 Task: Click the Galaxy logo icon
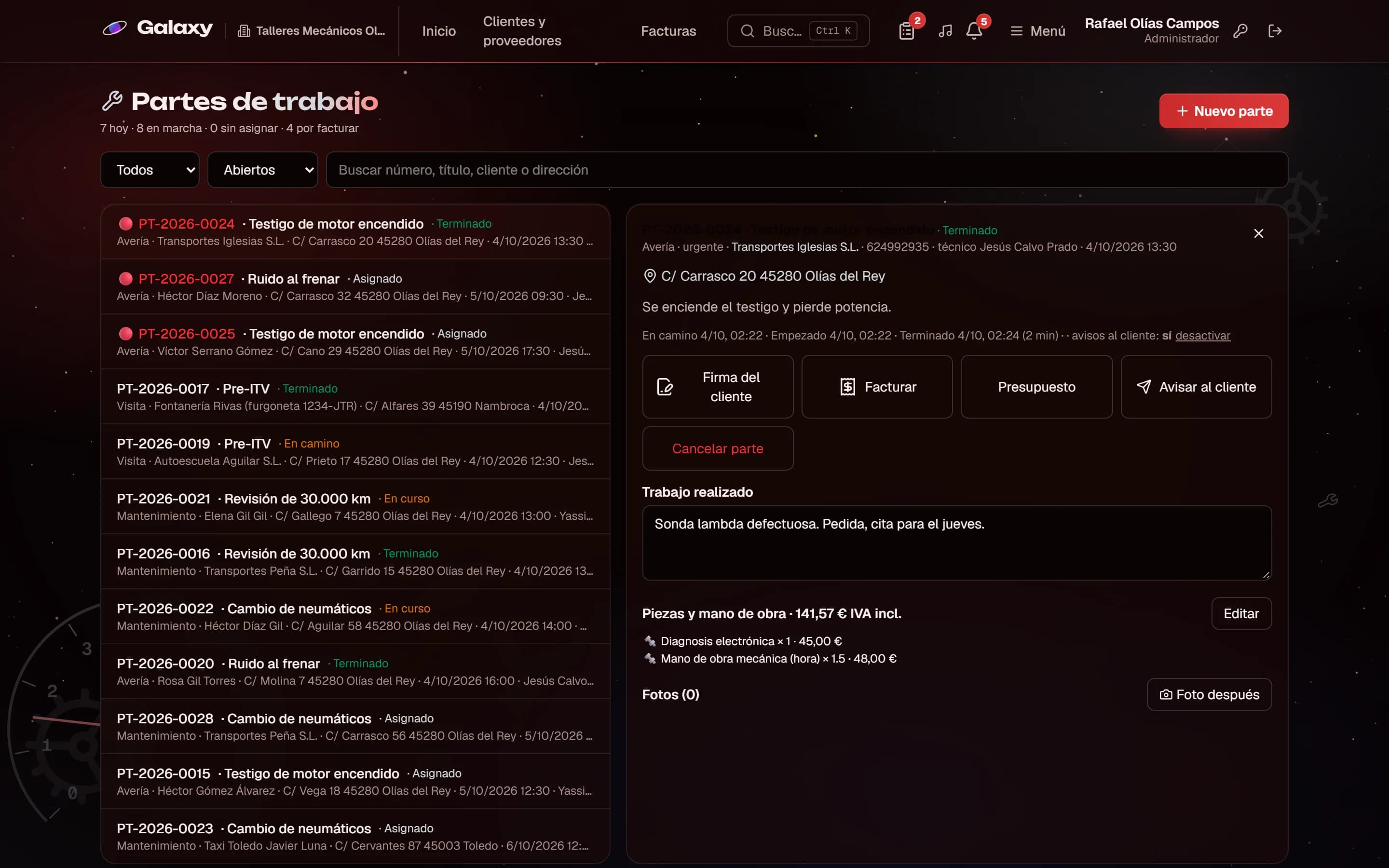click(x=114, y=28)
